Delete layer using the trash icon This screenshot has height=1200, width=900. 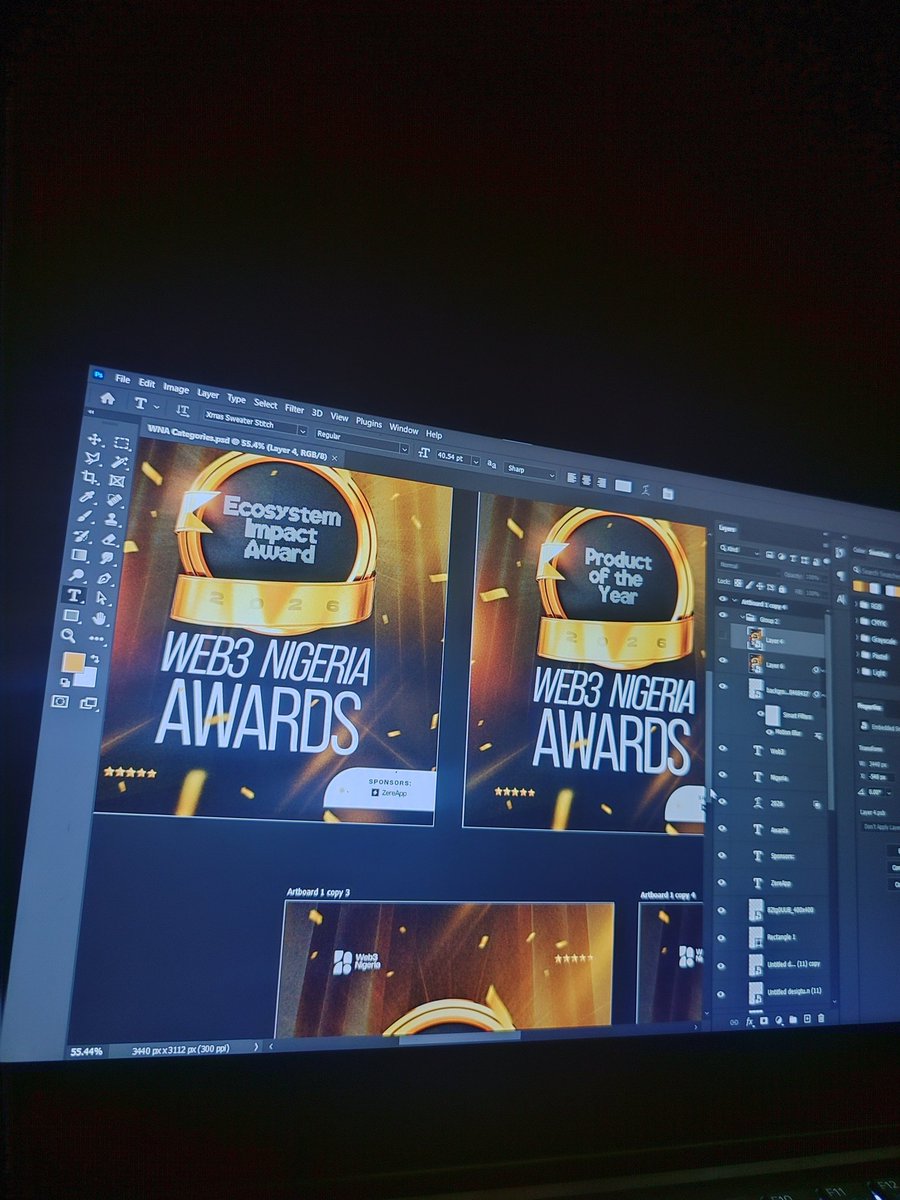pyautogui.click(x=820, y=1018)
